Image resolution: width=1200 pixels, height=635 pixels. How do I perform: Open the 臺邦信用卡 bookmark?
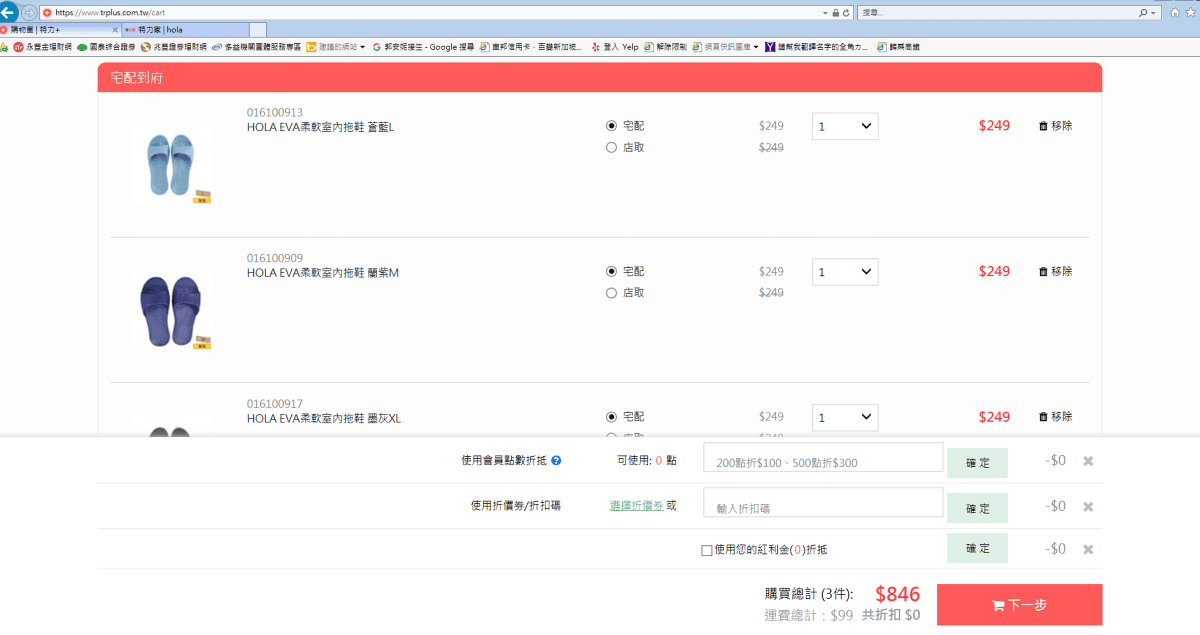532,47
